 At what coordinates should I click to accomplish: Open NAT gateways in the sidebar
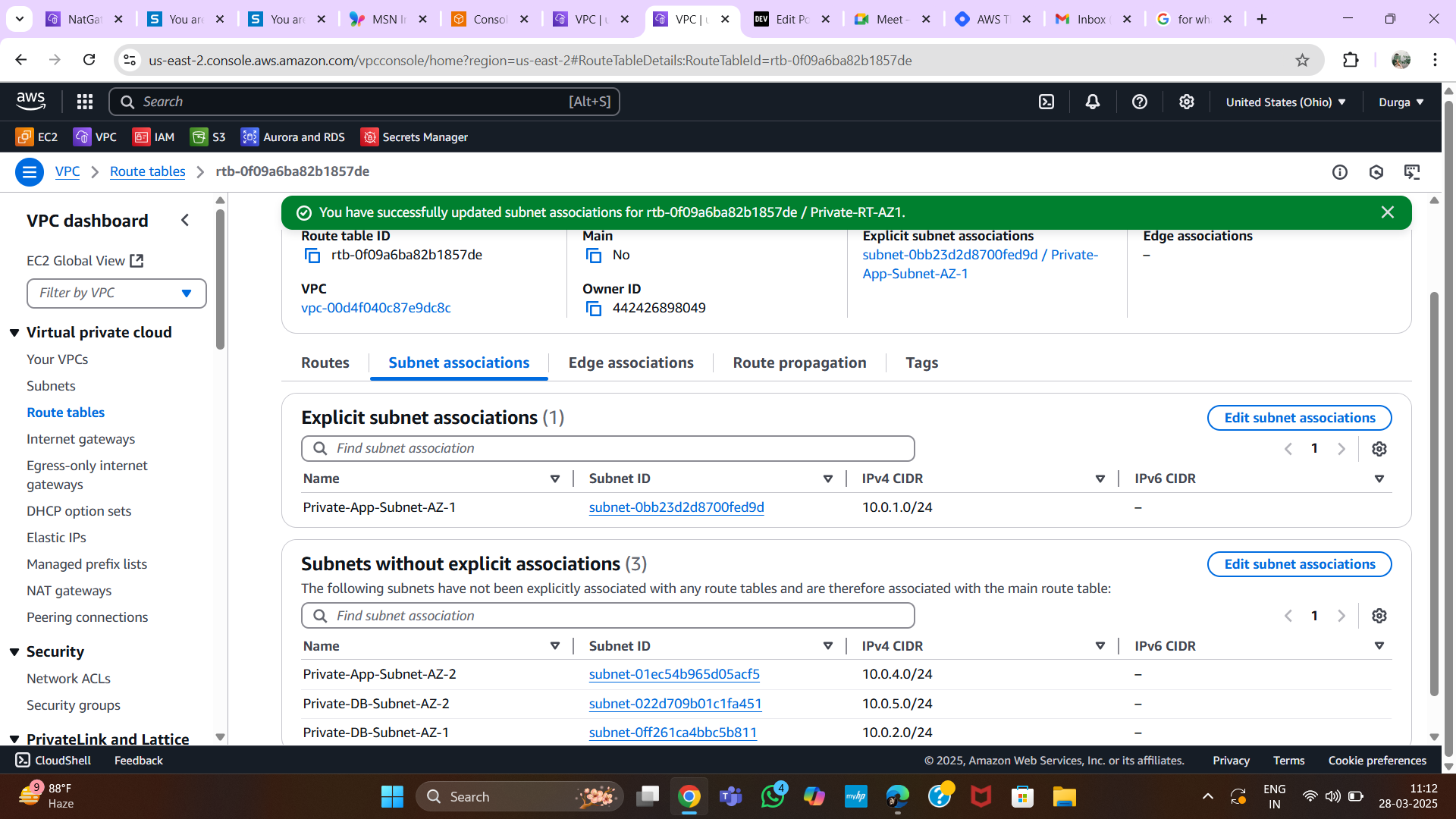point(69,591)
